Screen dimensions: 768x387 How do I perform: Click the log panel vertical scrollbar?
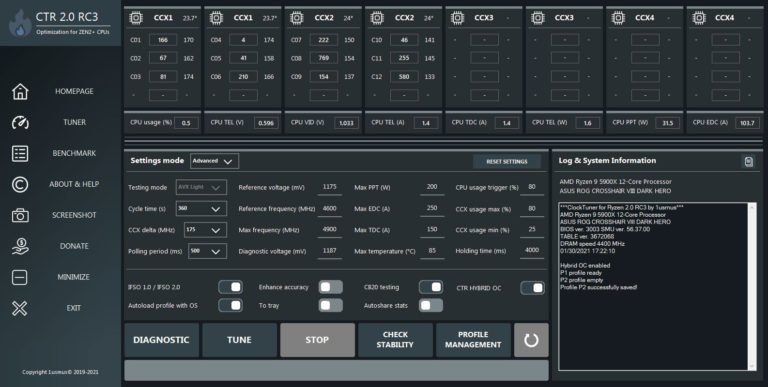[x=752, y=287]
